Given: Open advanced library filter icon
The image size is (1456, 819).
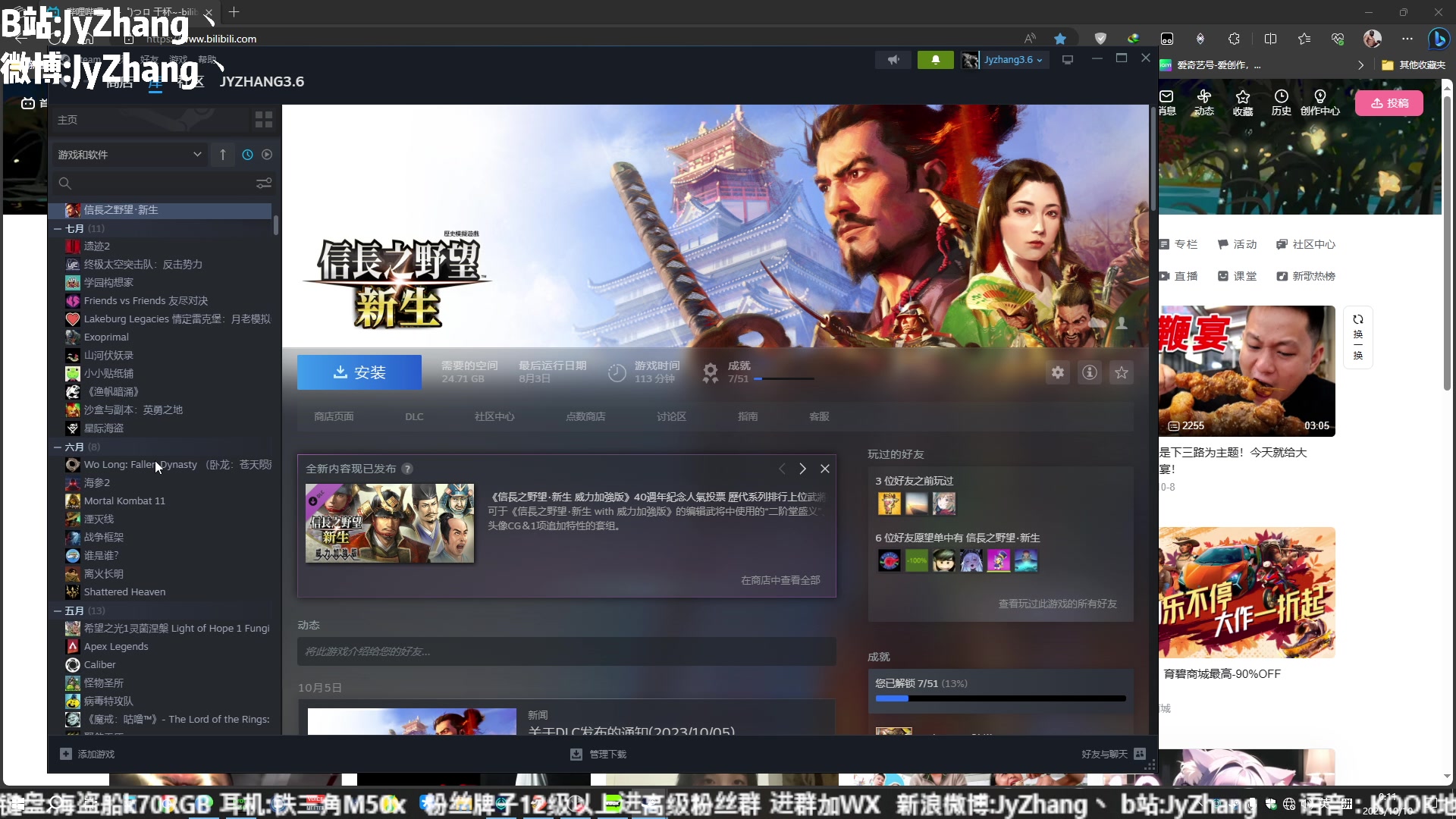Looking at the screenshot, I should tap(264, 184).
